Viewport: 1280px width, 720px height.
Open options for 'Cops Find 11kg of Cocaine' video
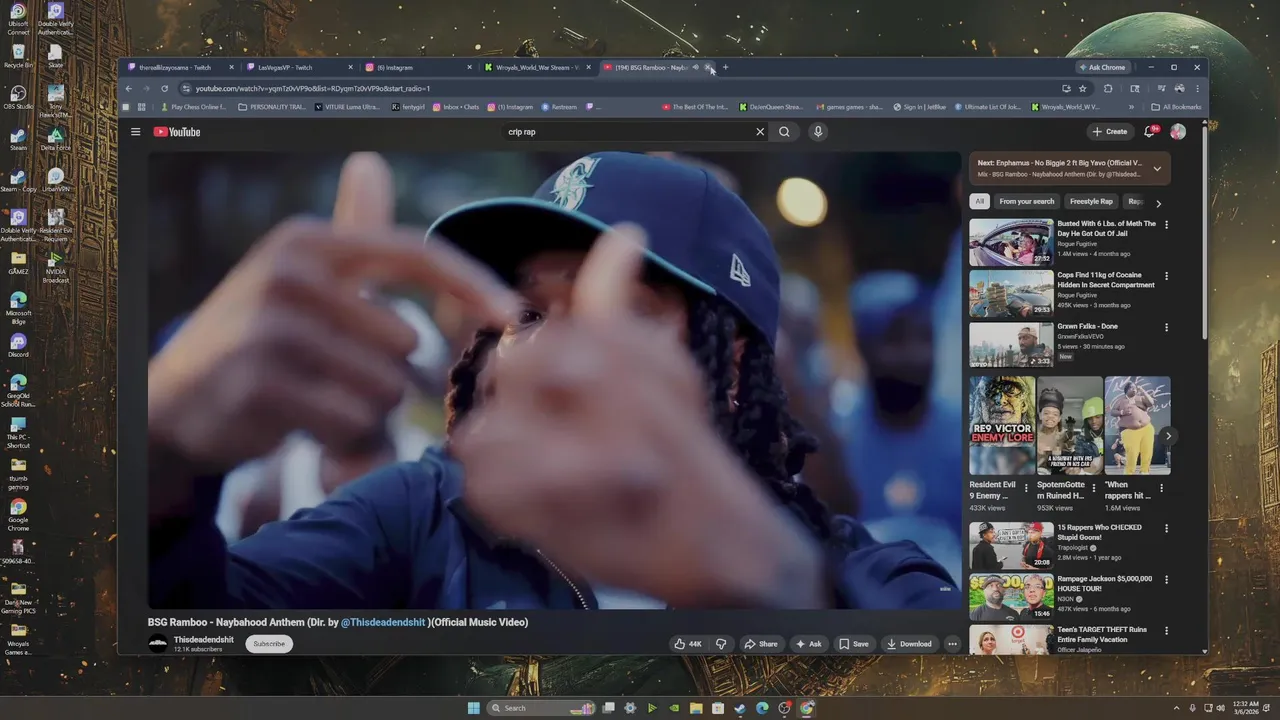pos(1166,276)
